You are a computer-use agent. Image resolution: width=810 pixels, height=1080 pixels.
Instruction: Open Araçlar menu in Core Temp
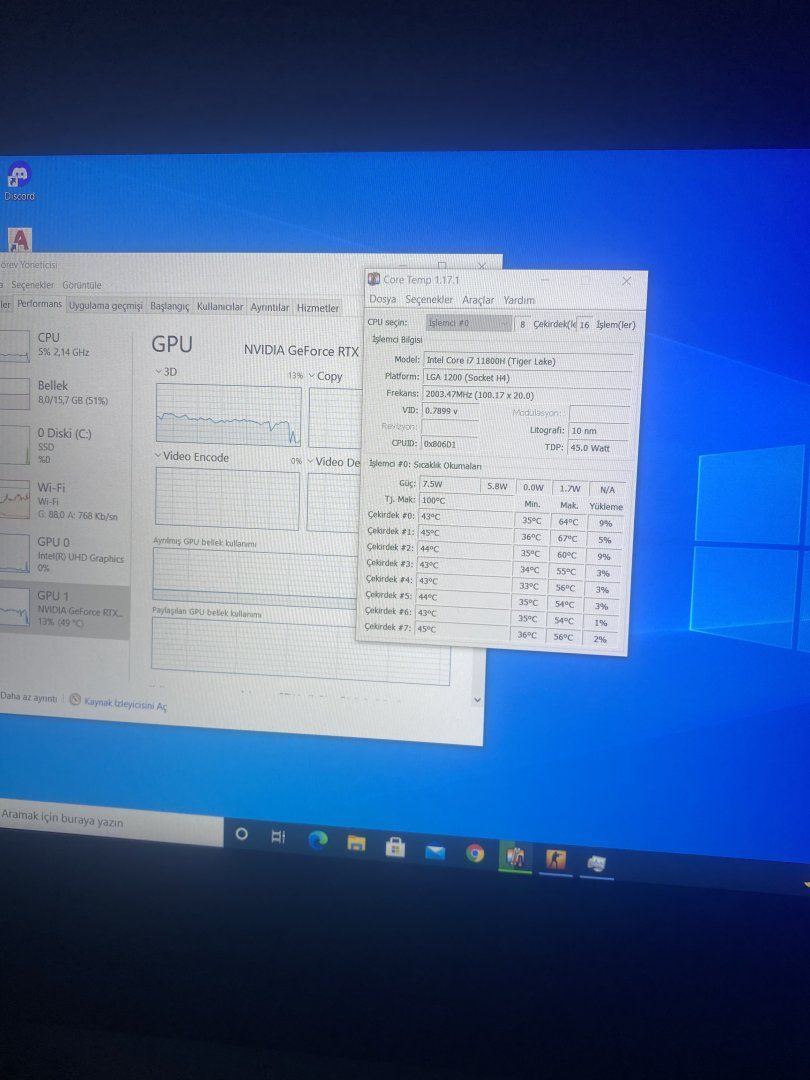[478, 300]
